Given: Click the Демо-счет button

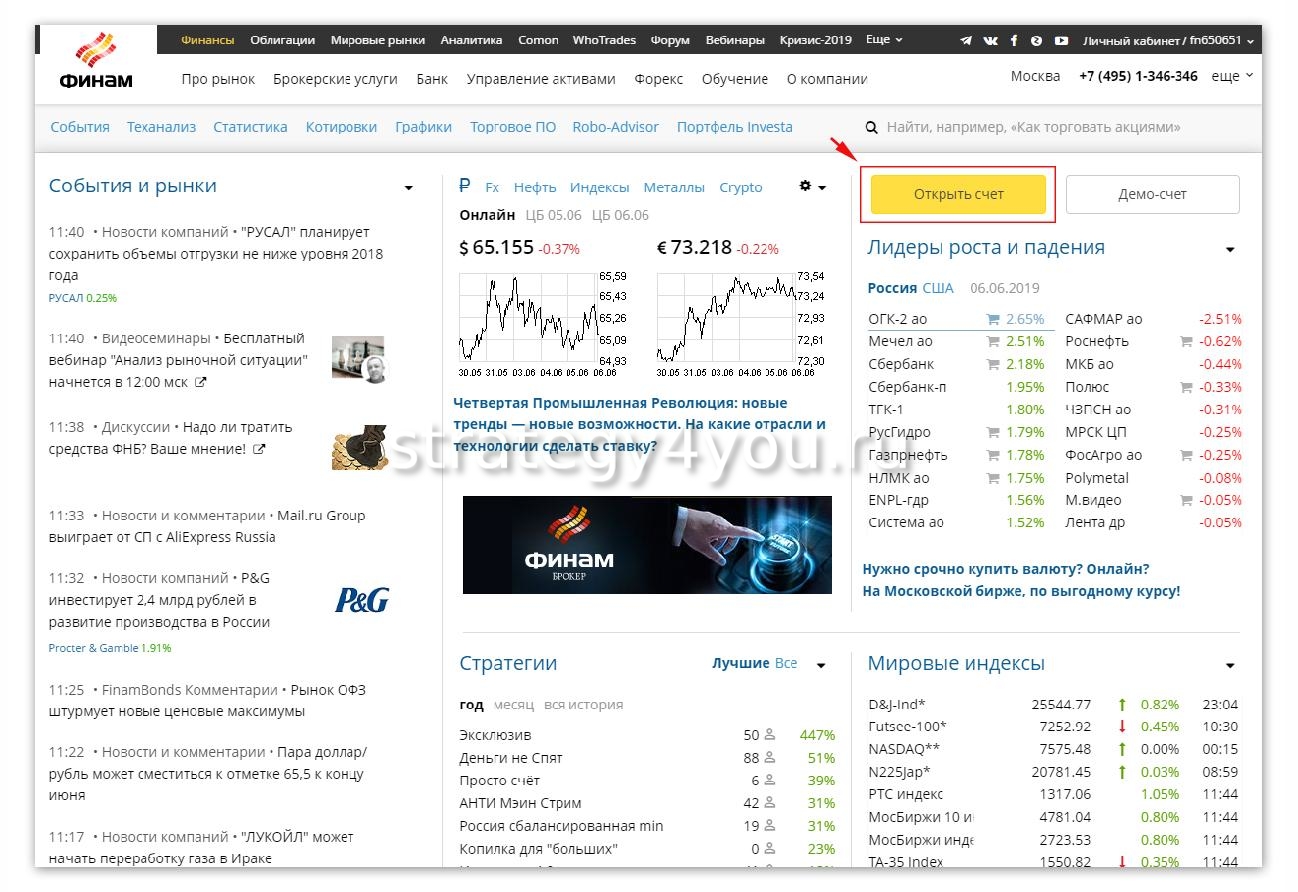Looking at the screenshot, I should (1152, 194).
